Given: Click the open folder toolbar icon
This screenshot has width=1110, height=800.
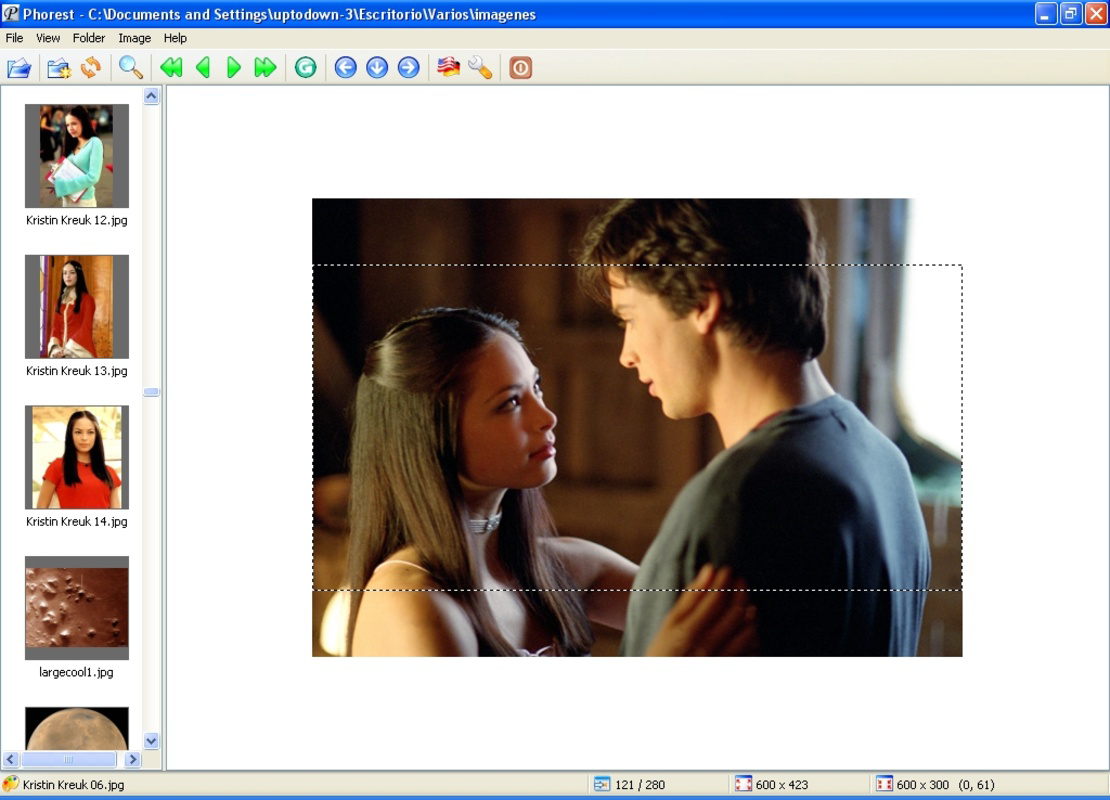Looking at the screenshot, I should click(x=19, y=68).
